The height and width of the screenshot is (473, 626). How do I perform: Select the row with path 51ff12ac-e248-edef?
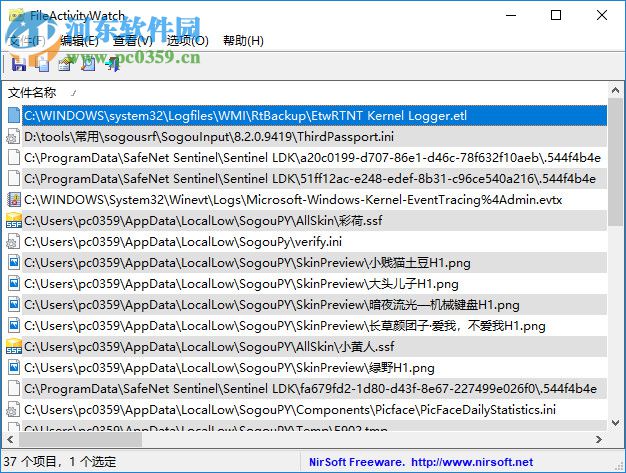click(314, 178)
